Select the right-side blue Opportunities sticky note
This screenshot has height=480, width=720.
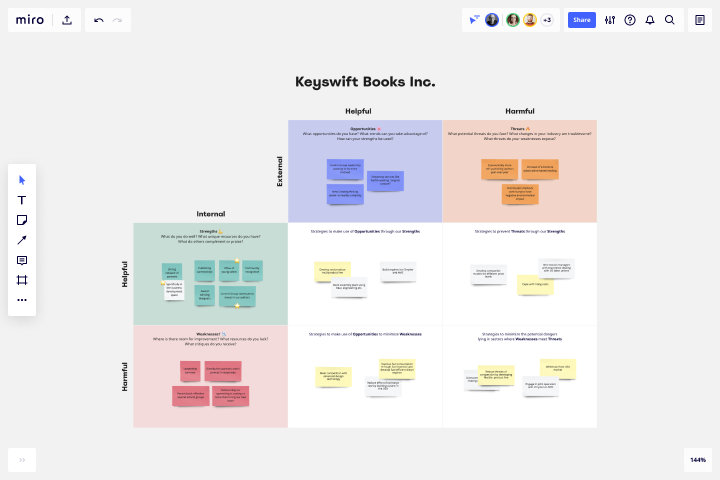pos(385,181)
